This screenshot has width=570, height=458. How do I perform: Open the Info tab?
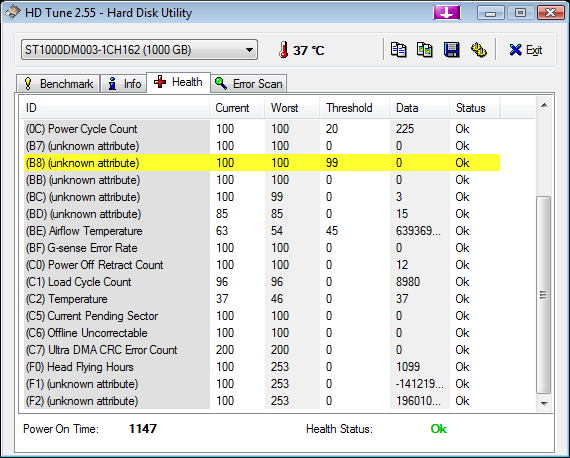pos(124,84)
